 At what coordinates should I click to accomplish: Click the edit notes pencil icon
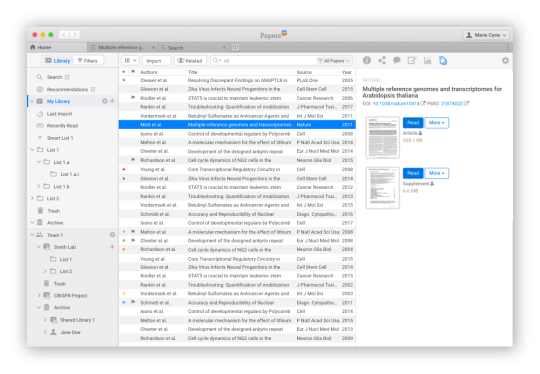click(412, 61)
